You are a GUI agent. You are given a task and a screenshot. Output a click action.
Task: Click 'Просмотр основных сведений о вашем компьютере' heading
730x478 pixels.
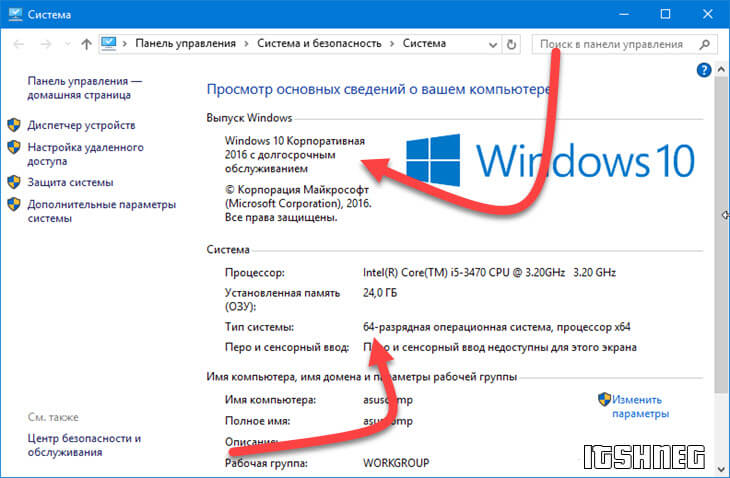pyautogui.click(x=379, y=89)
